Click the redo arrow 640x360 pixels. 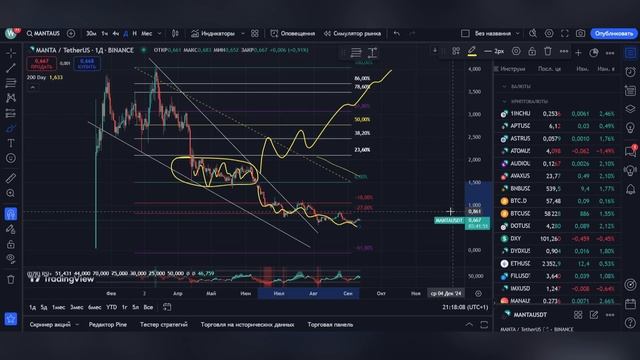click(412, 33)
